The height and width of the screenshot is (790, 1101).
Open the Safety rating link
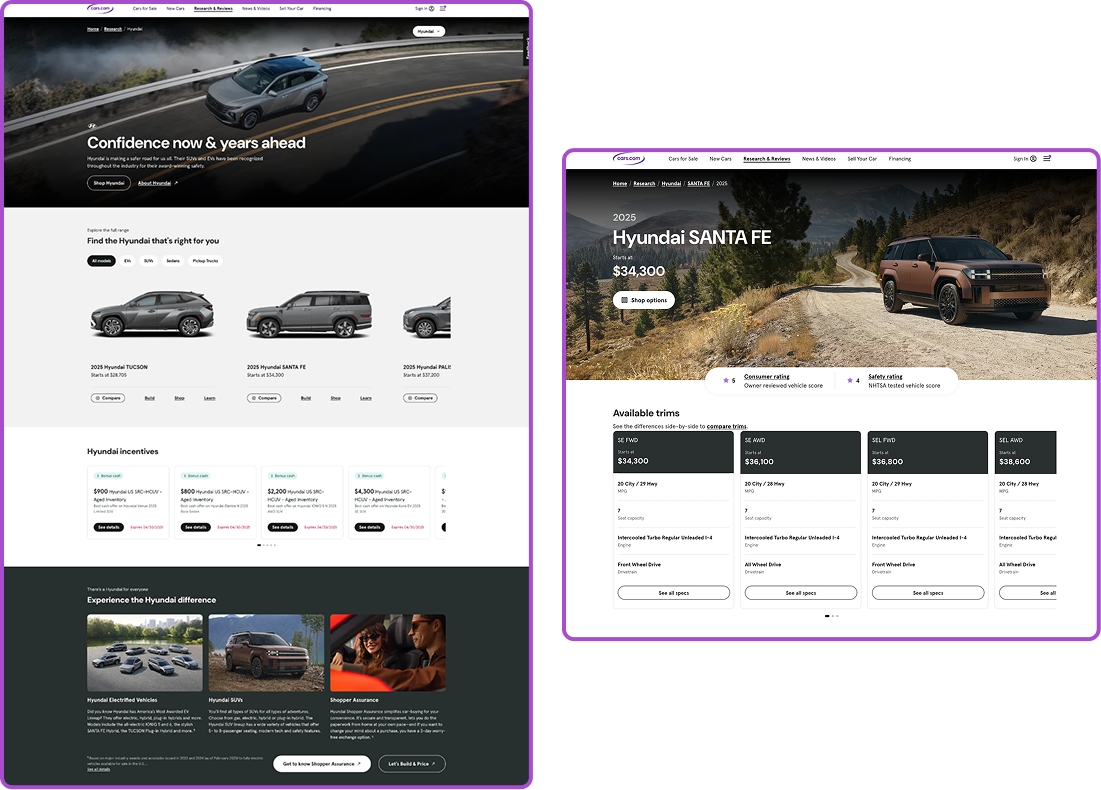885,376
